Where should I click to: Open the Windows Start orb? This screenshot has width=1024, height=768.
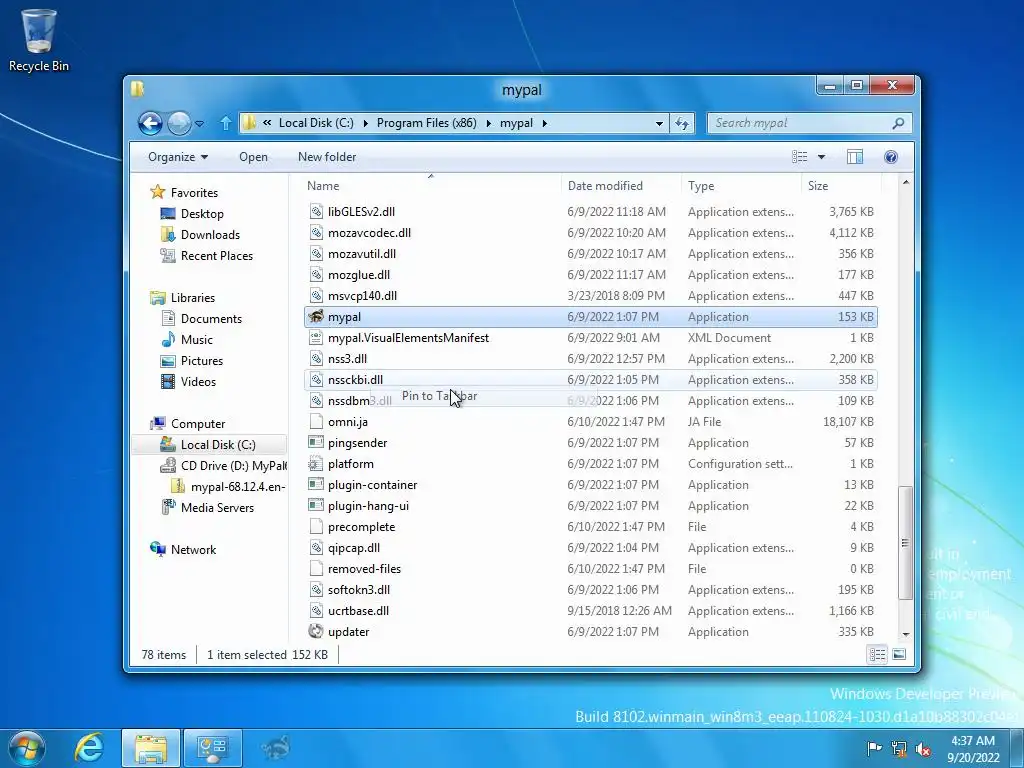pos(27,748)
